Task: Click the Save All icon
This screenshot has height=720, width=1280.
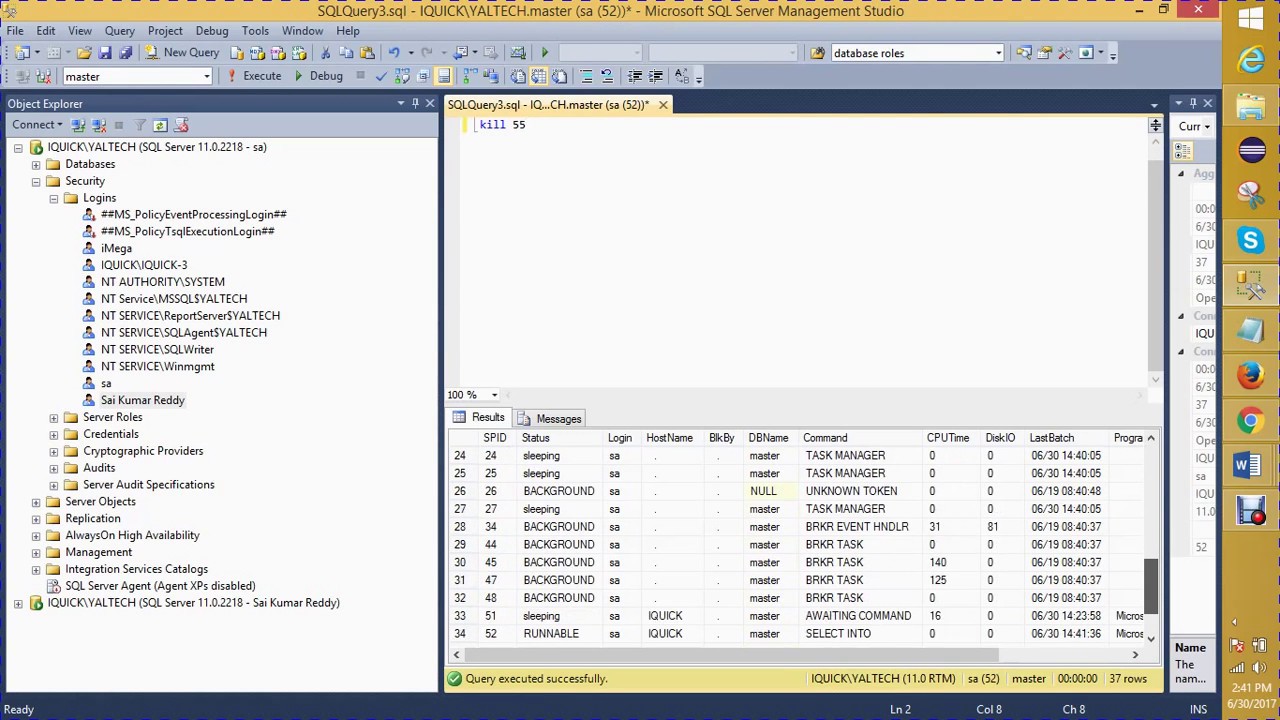Action: pyautogui.click(x=125, y=53)
